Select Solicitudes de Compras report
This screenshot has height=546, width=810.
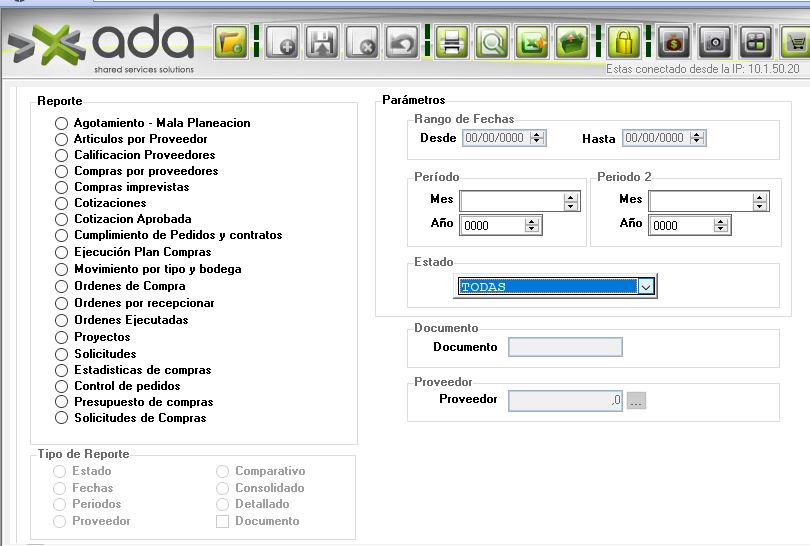[x=61, y=418]
